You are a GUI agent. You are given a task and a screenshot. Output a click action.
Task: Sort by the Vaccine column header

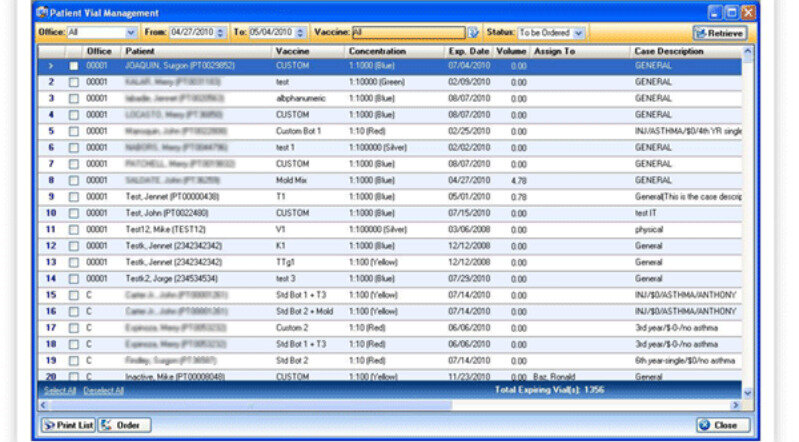pyautogui.click(x=294, y=50)
